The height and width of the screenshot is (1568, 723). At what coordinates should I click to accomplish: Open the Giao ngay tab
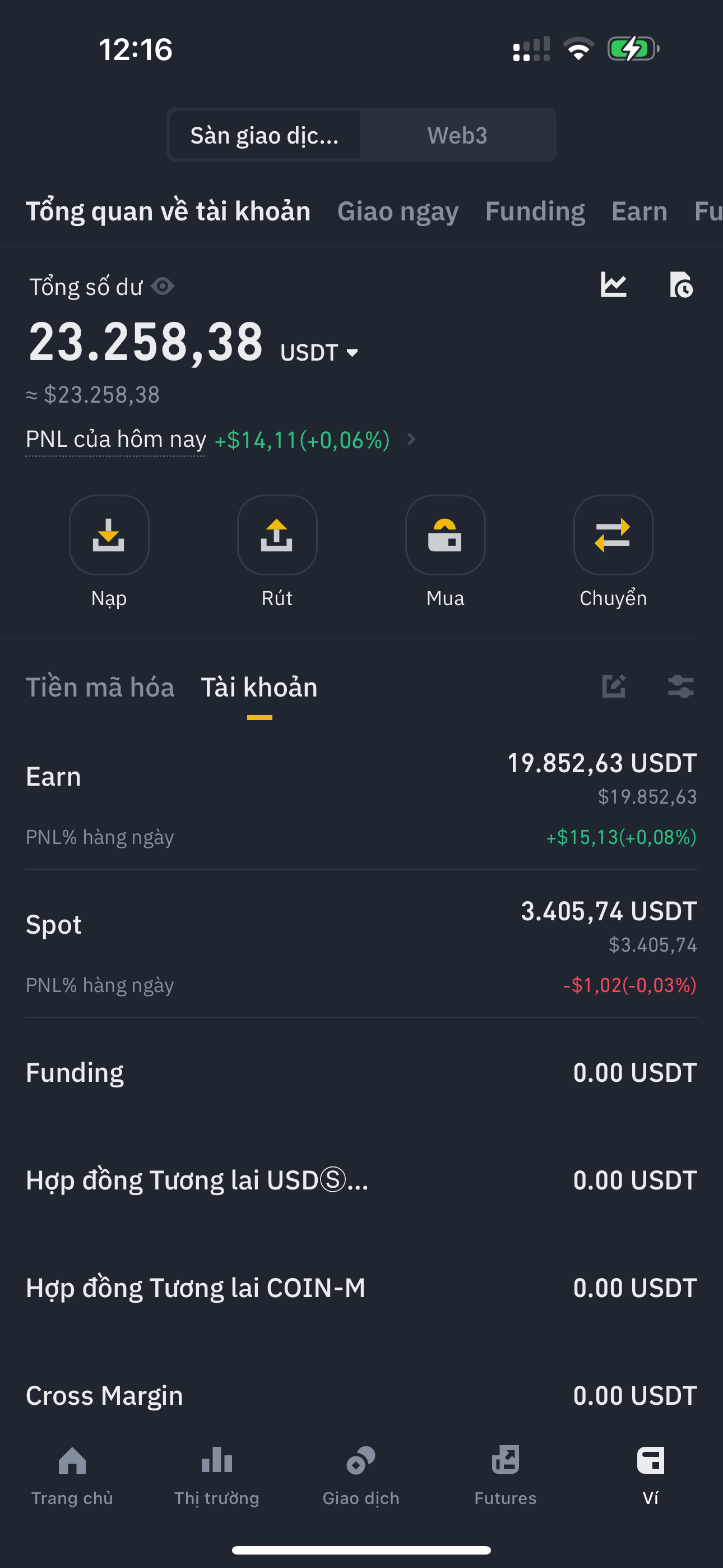pos(397,211)
